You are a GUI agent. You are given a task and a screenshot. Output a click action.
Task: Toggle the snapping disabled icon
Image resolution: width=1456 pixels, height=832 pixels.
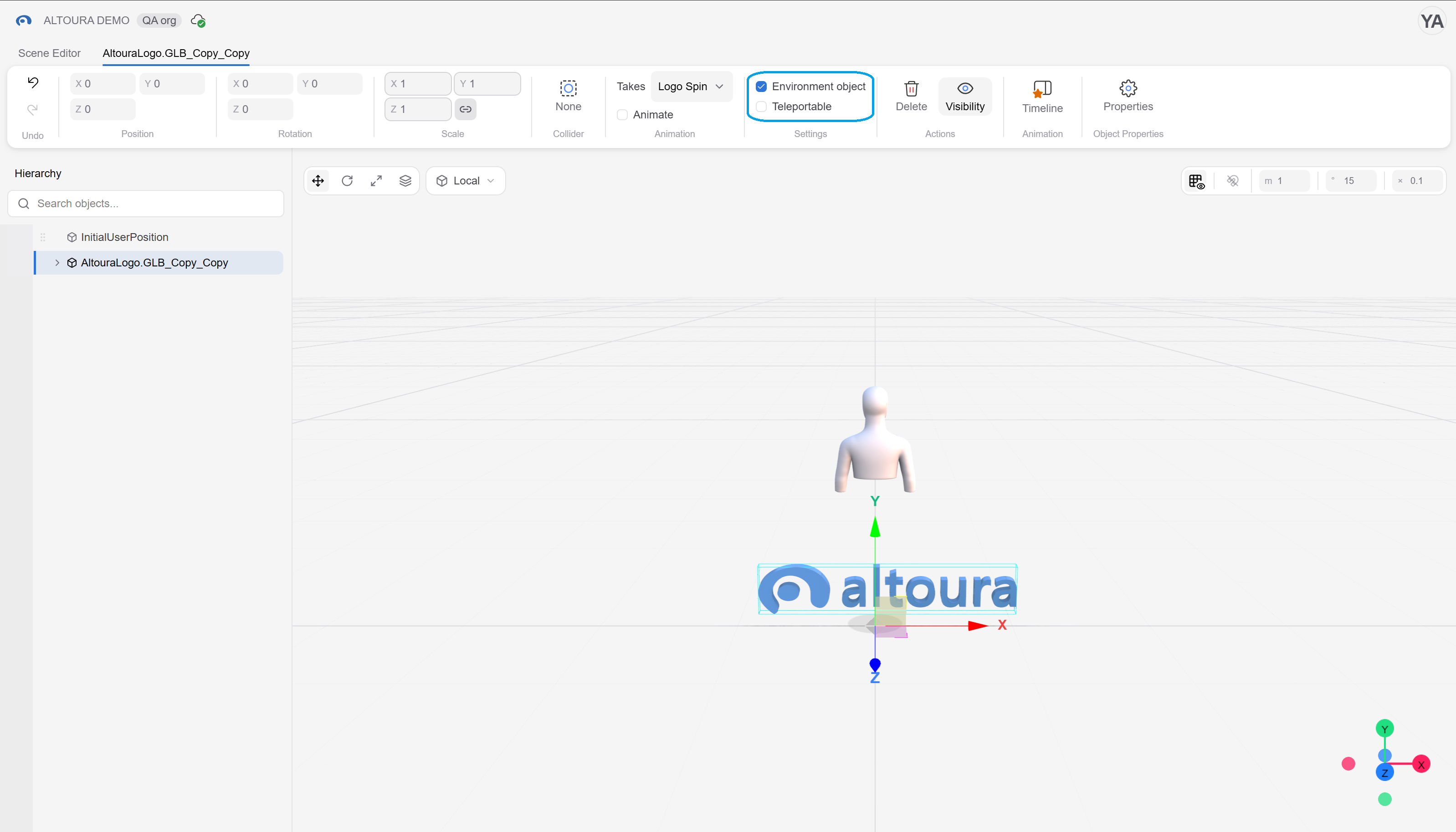pos(1233,181)
